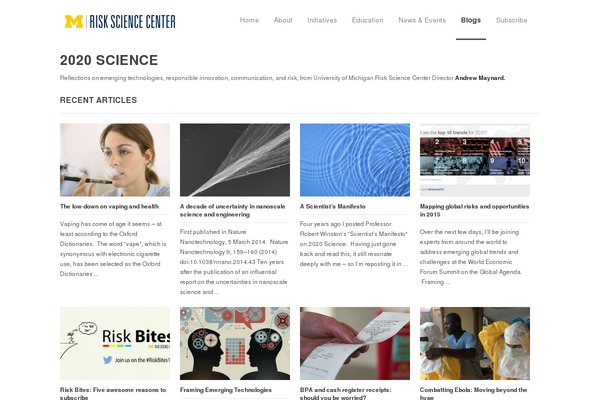Open 'Combatting Ebola' article title link
The width and height of the screenshot is (600, 400).
(473, 393)
